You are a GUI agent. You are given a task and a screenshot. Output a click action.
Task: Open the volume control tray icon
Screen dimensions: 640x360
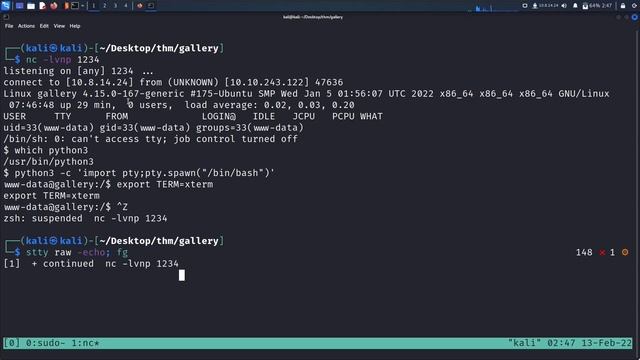point(564,6)
